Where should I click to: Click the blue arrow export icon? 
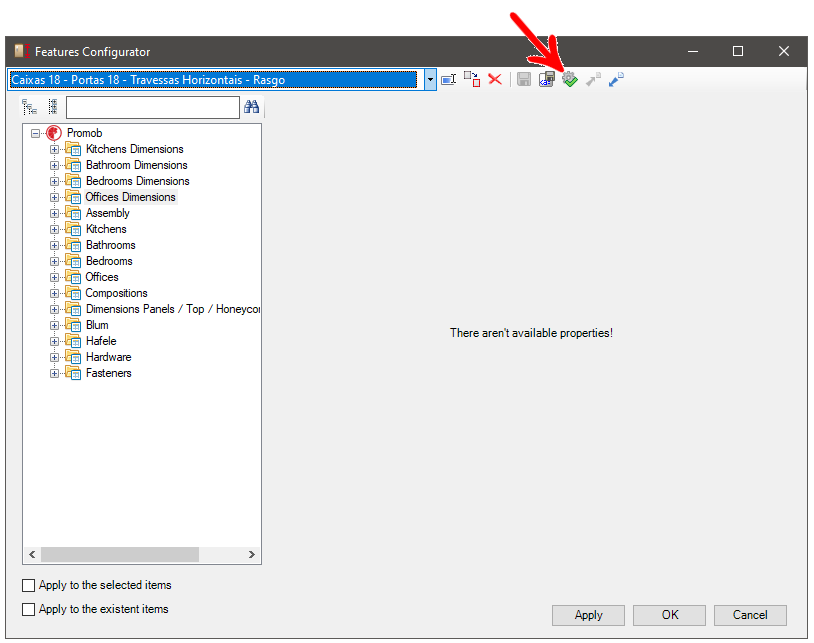tap(616, 79)
